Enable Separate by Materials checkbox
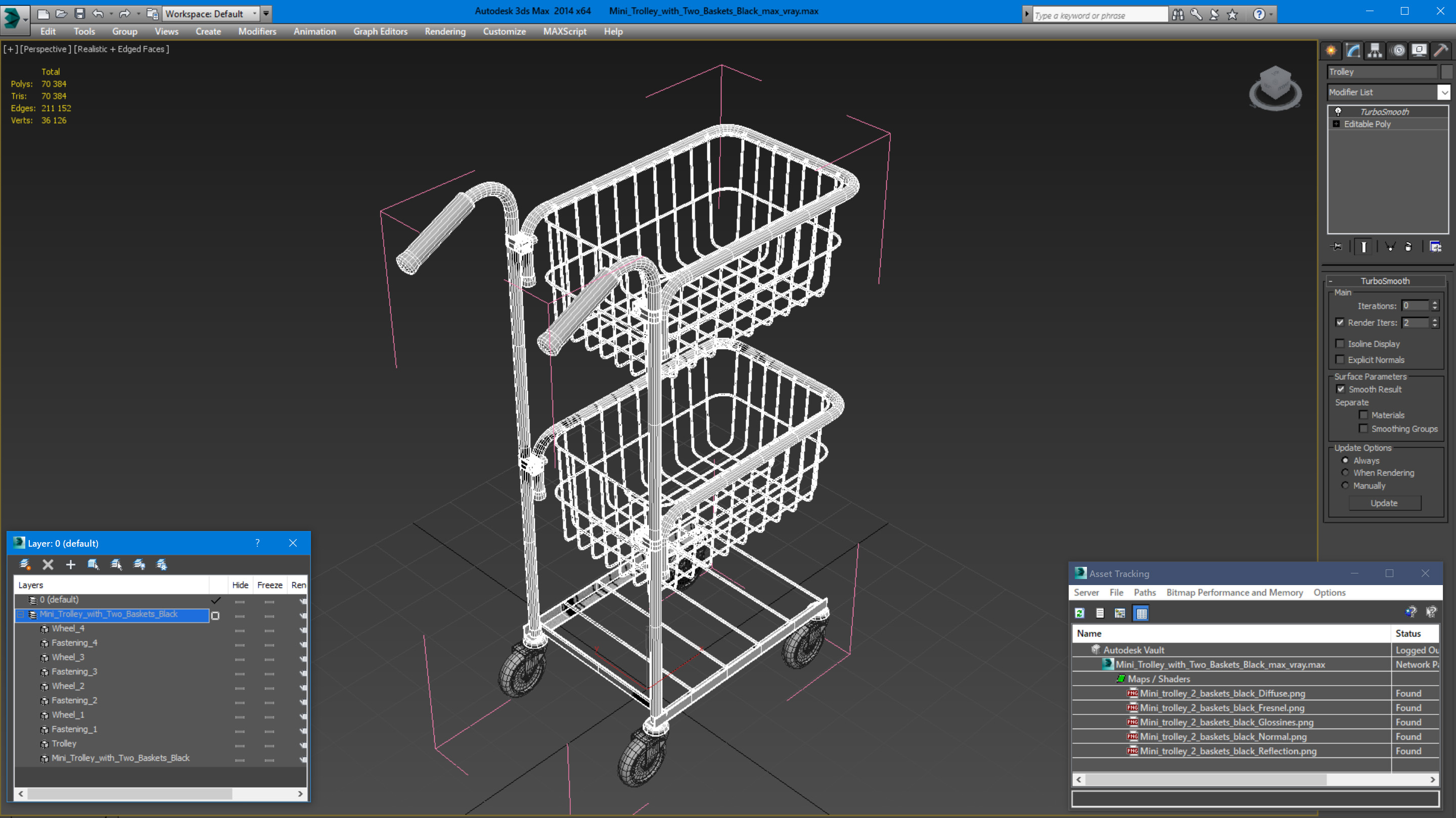Image resolution: width=1456 pixels, height=818 pixels. click(1363, 415)
